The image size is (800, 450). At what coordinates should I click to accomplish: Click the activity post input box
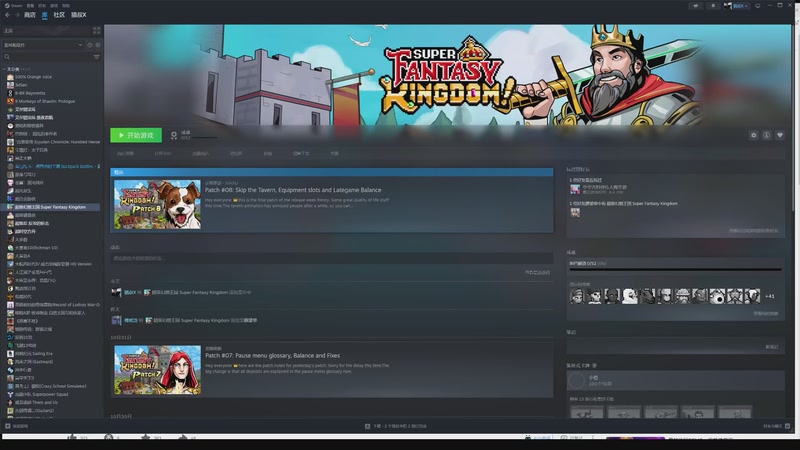tap(332, 258)
